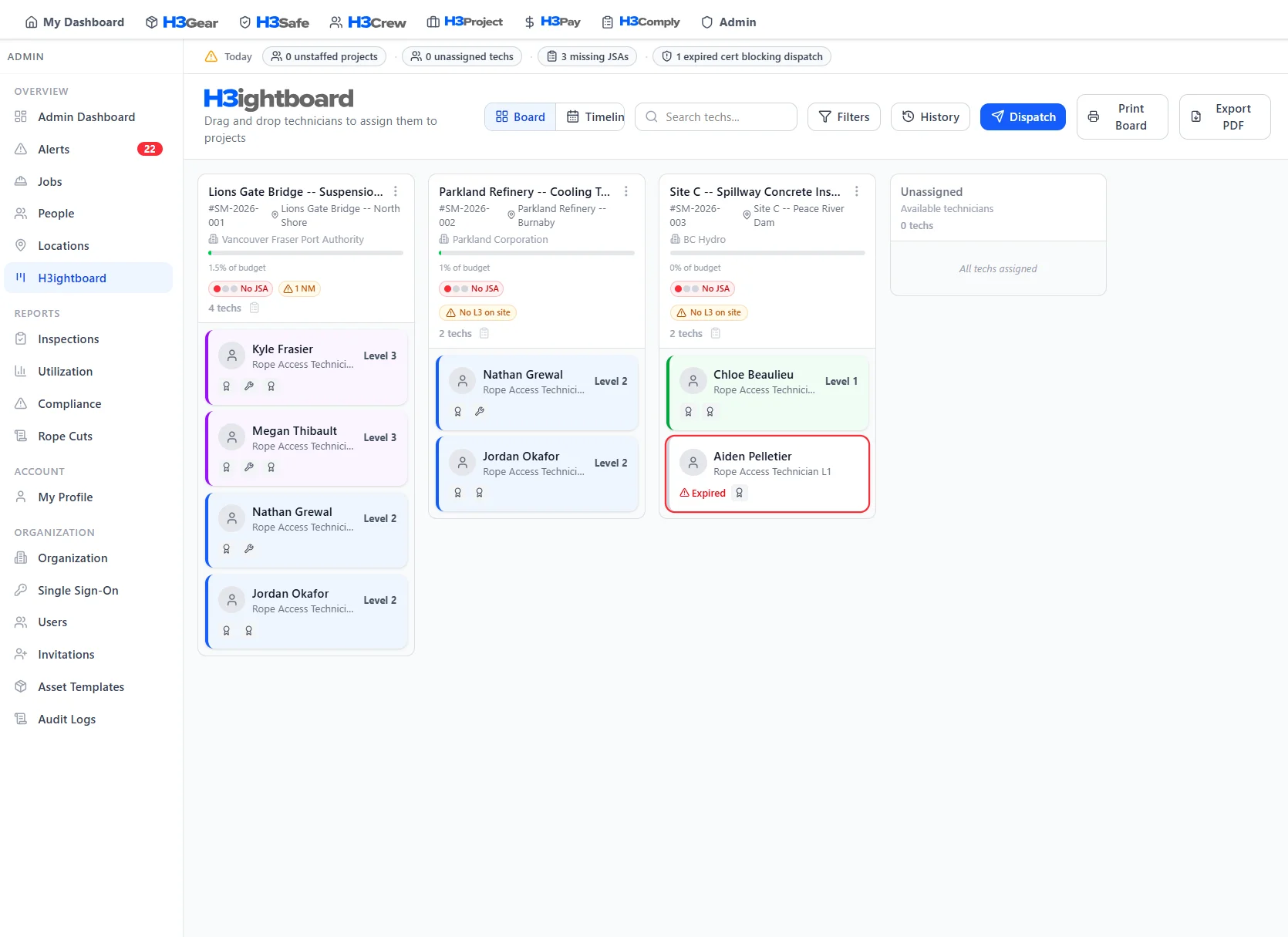Click the Search techs input field

(716, 117)
